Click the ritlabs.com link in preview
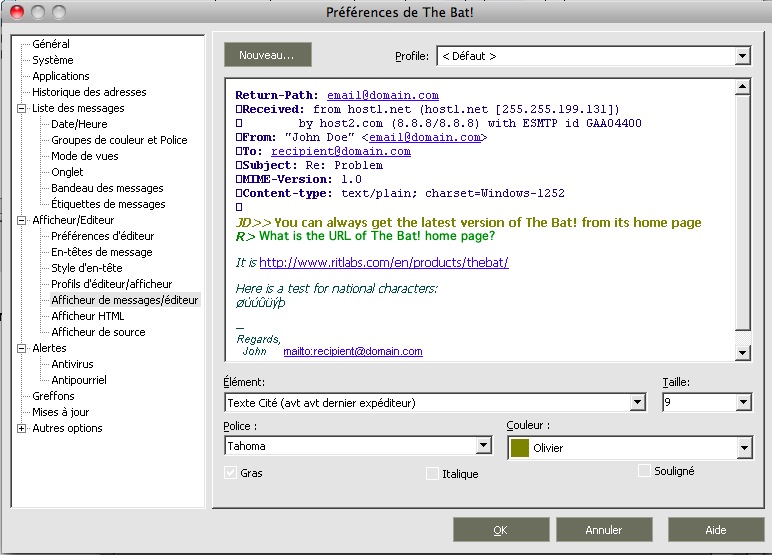This screenshot has width=772, height=555. (384, 263)
